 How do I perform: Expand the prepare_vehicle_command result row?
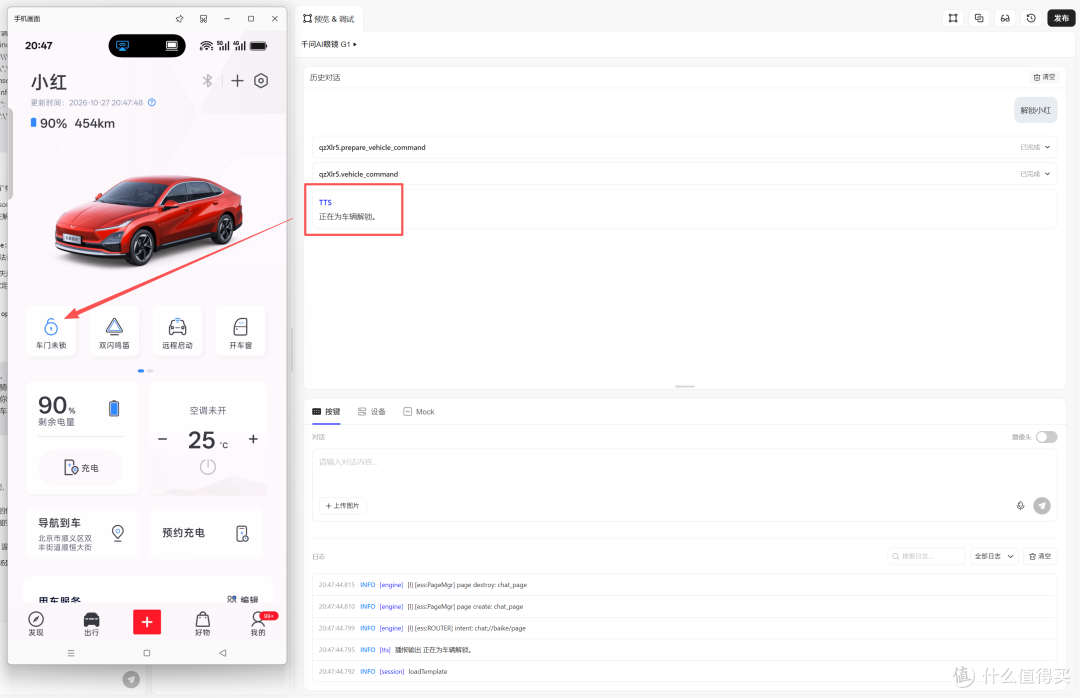[684, 147]
